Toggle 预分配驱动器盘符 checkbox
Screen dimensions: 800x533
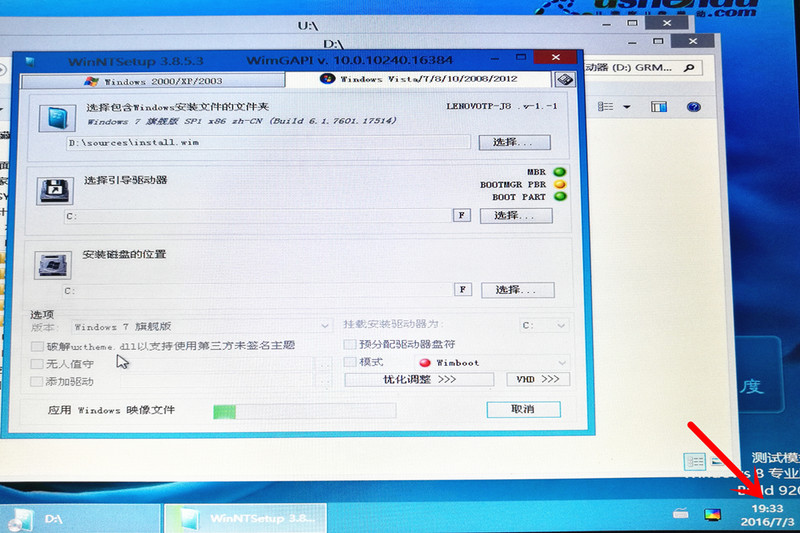tap(350, 345)
